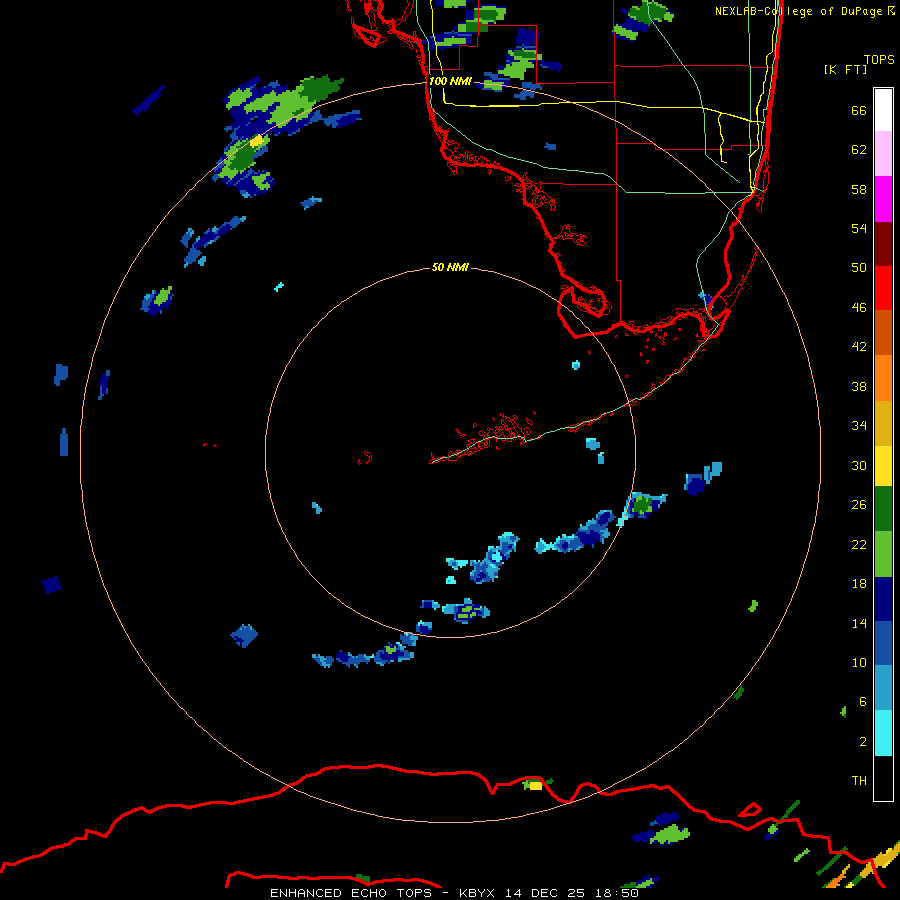Click the '66' legend value
The image size is (900, 900).
click(x=859, y=110)
